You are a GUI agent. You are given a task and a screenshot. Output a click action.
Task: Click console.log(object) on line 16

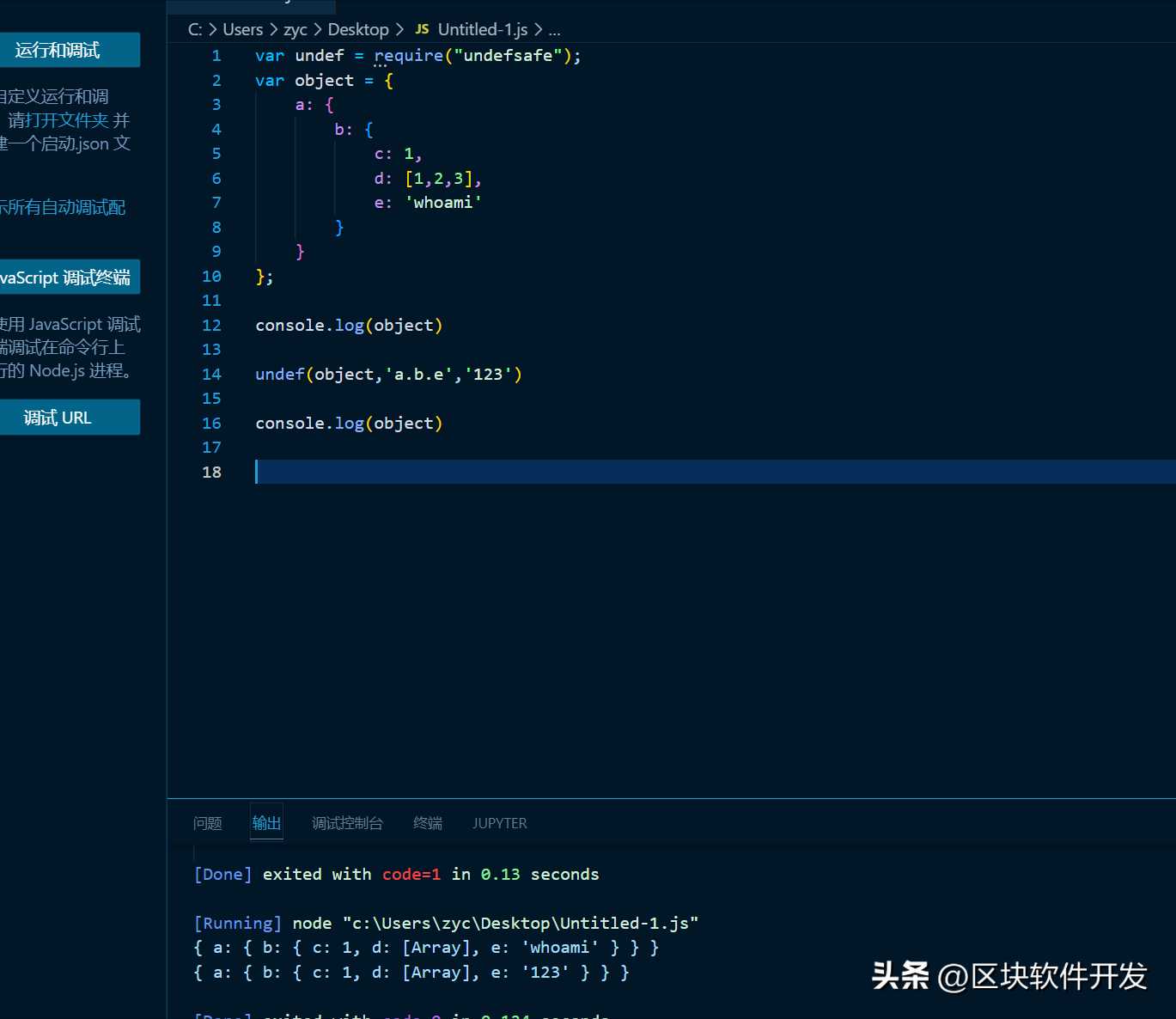[349, 424]
